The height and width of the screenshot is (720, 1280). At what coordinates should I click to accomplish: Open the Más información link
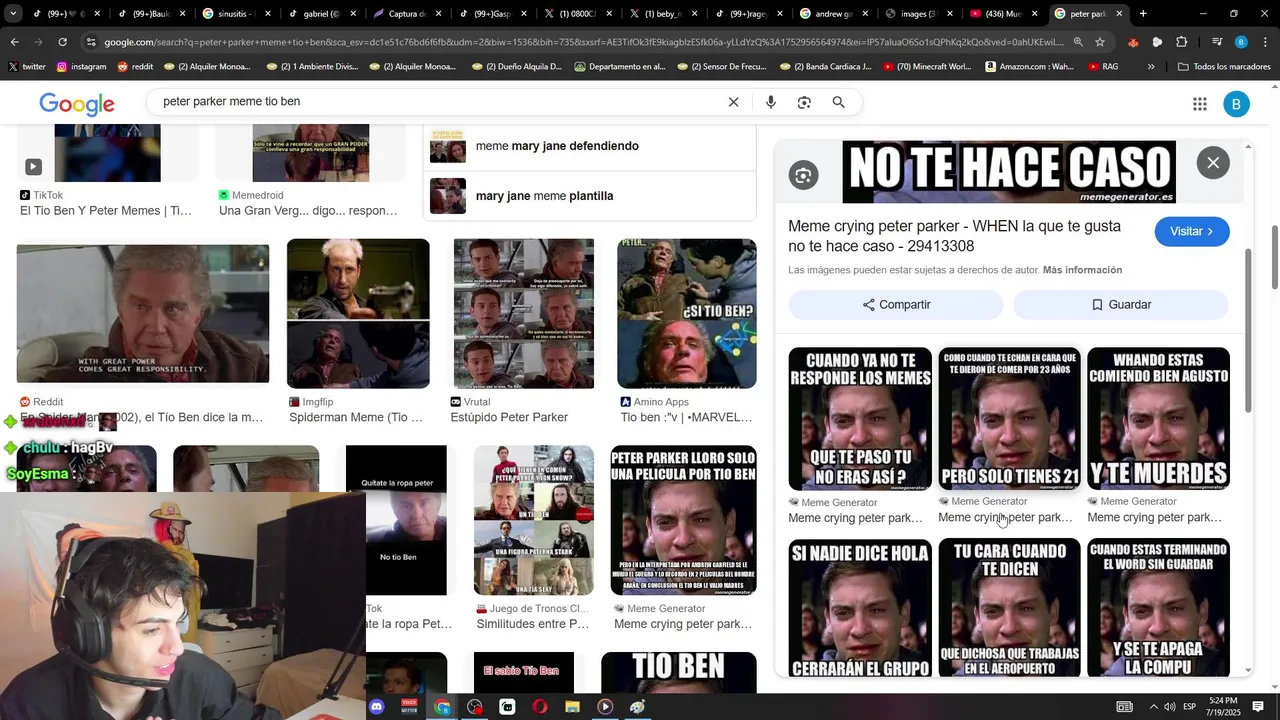click(x=1082, y=270)
